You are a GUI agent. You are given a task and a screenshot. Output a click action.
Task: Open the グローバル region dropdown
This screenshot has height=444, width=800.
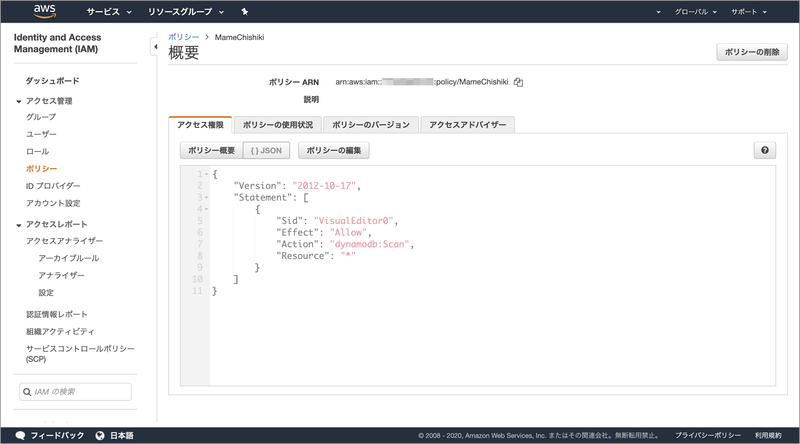[695, 12]
